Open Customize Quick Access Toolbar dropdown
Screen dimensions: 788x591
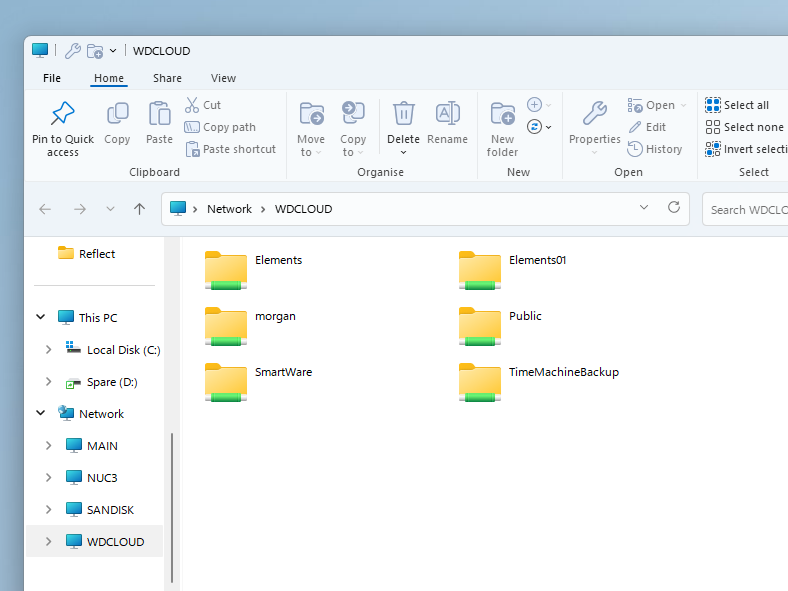113,51
